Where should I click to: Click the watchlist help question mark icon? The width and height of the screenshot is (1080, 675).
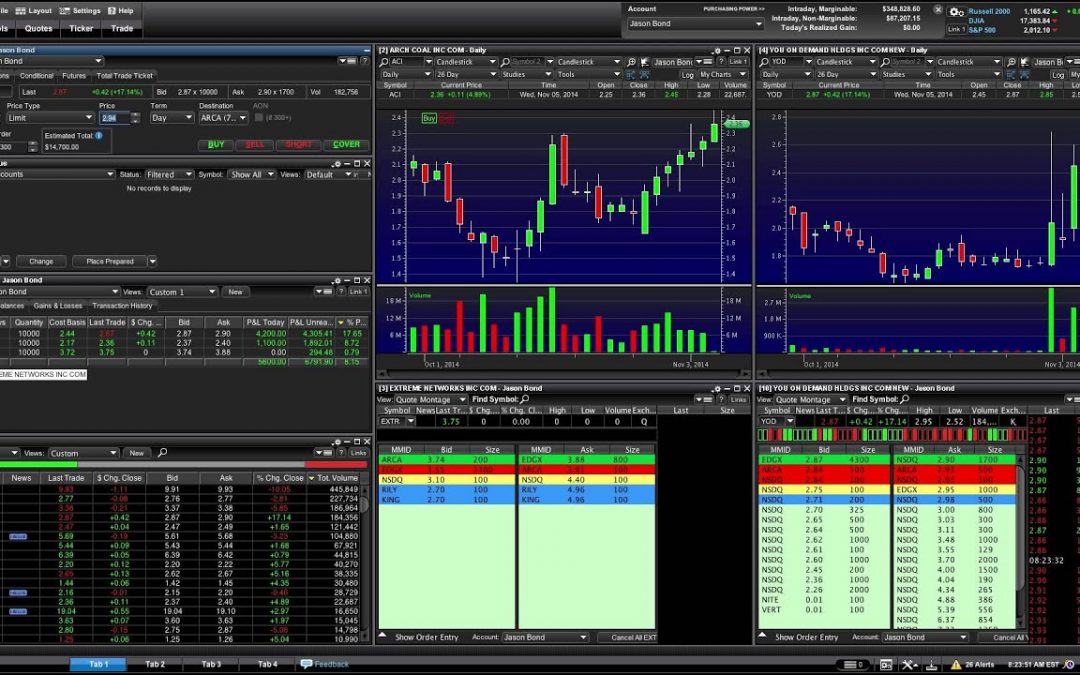340,453
